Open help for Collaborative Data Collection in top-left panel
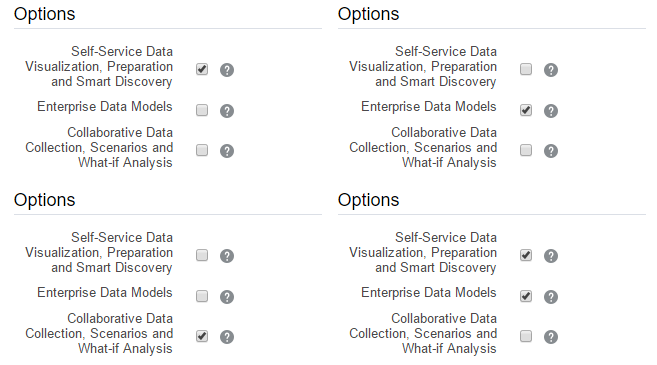 [227, 150]
